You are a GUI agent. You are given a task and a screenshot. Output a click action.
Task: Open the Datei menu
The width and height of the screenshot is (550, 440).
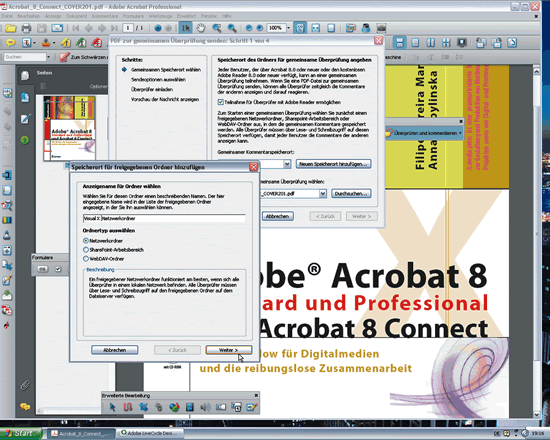coord(7,16)
